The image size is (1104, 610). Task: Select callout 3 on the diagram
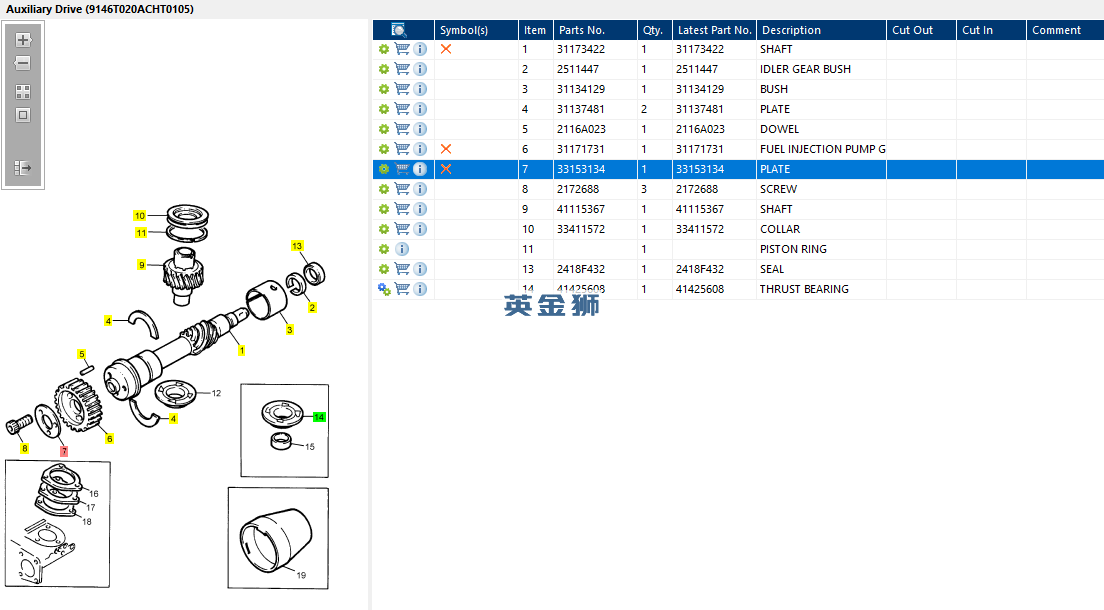coord(289,330)
